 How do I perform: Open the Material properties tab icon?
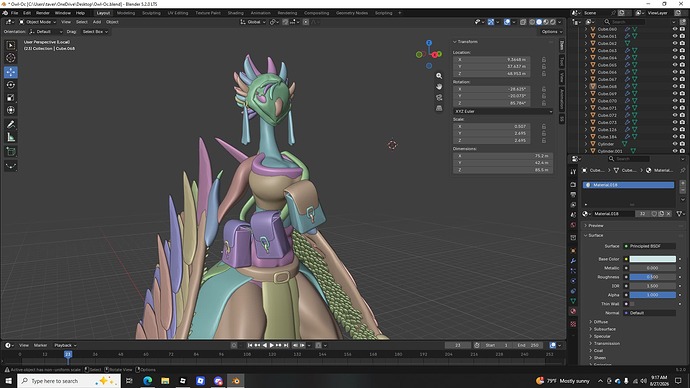(x=573, y=311)
